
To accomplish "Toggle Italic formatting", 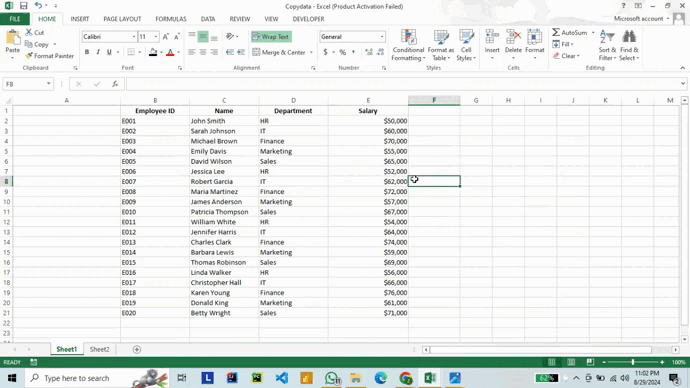I will tap(98, 52).
